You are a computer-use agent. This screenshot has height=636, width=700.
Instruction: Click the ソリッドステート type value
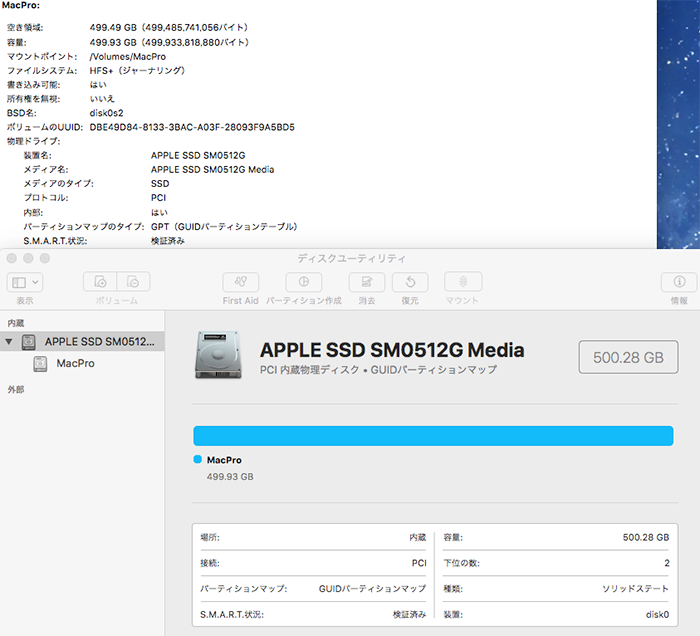pos(635,589)
